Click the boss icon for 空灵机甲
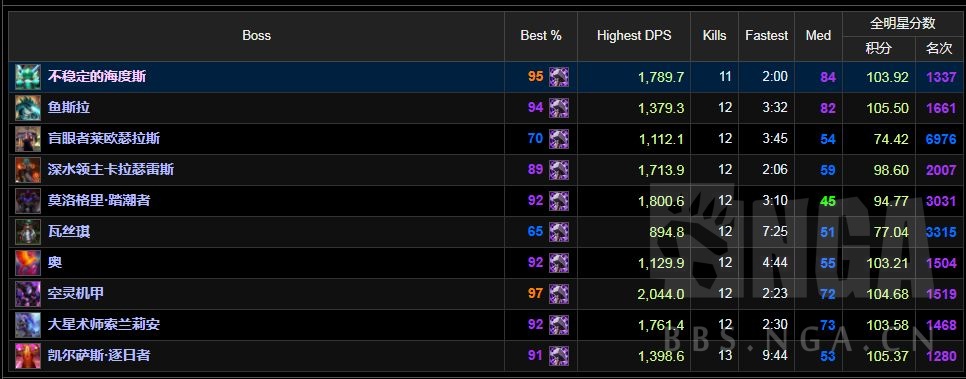966x379 pixels. coord(28,294)
